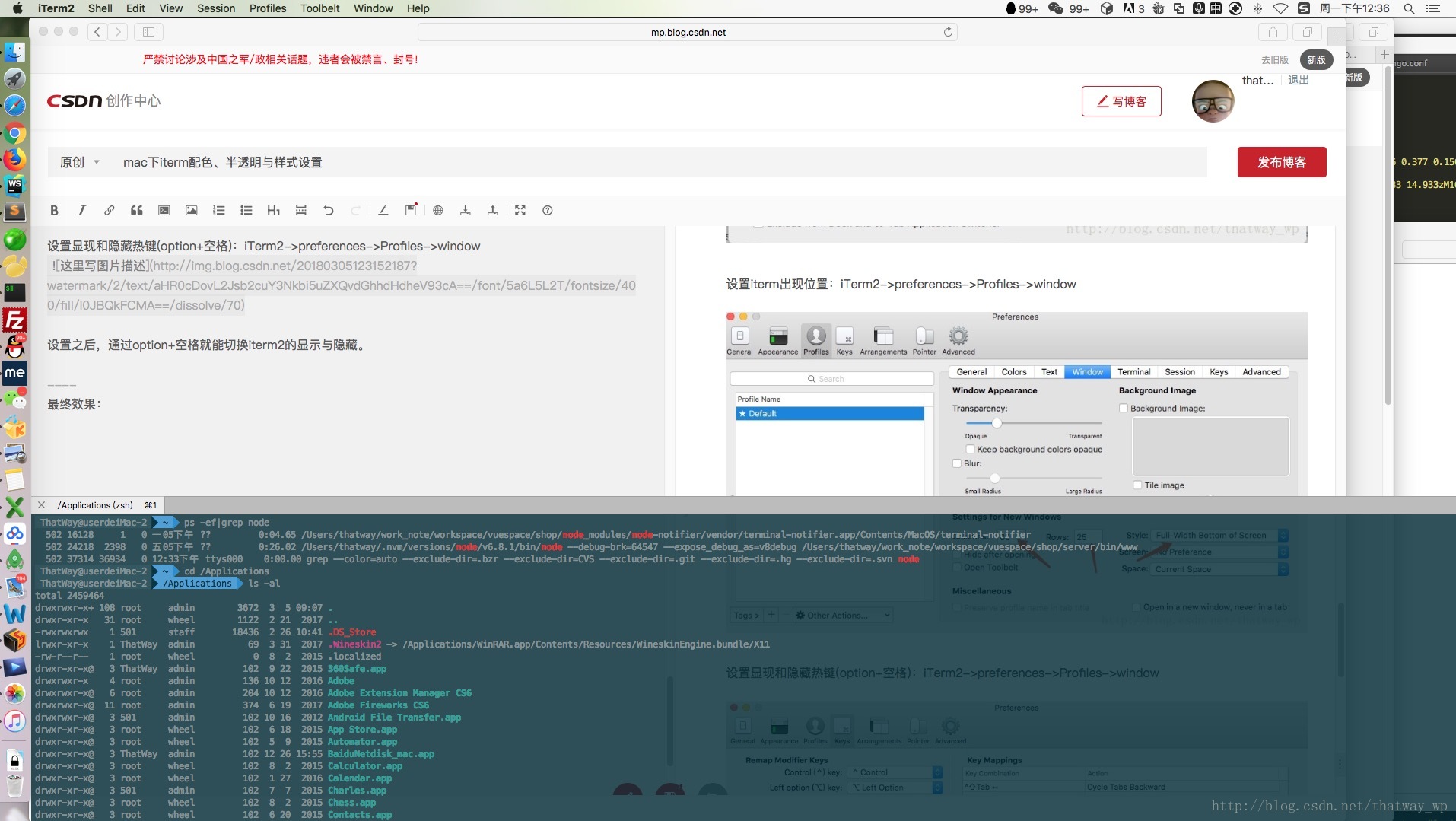Go back in Safari history

(97, 32)
